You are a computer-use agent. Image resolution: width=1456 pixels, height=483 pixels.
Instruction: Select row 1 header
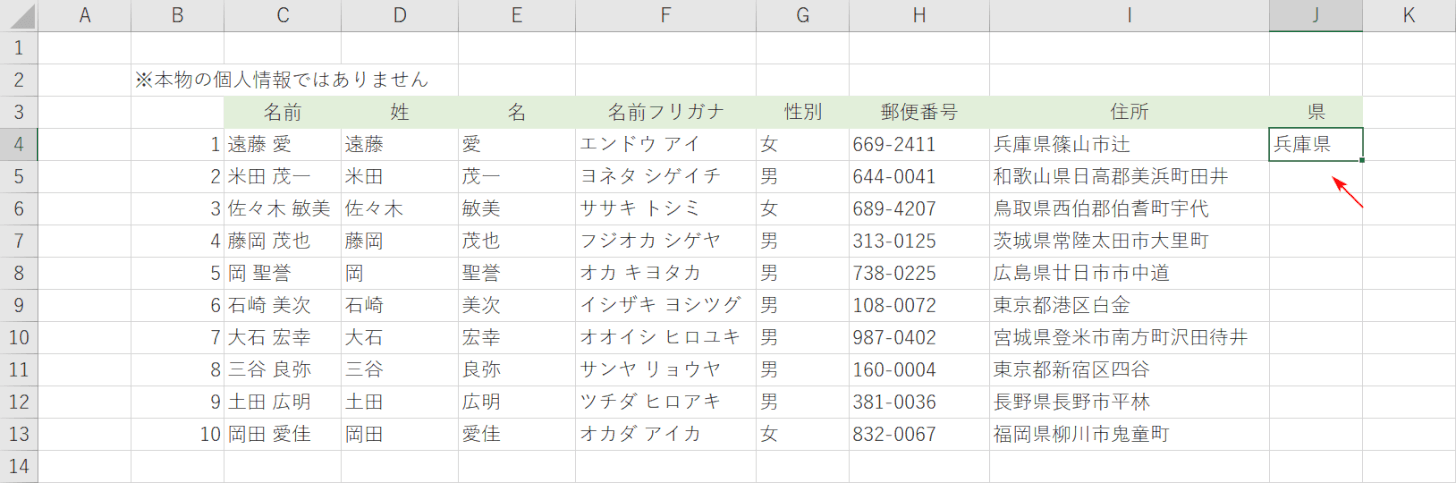pos(19,48)
